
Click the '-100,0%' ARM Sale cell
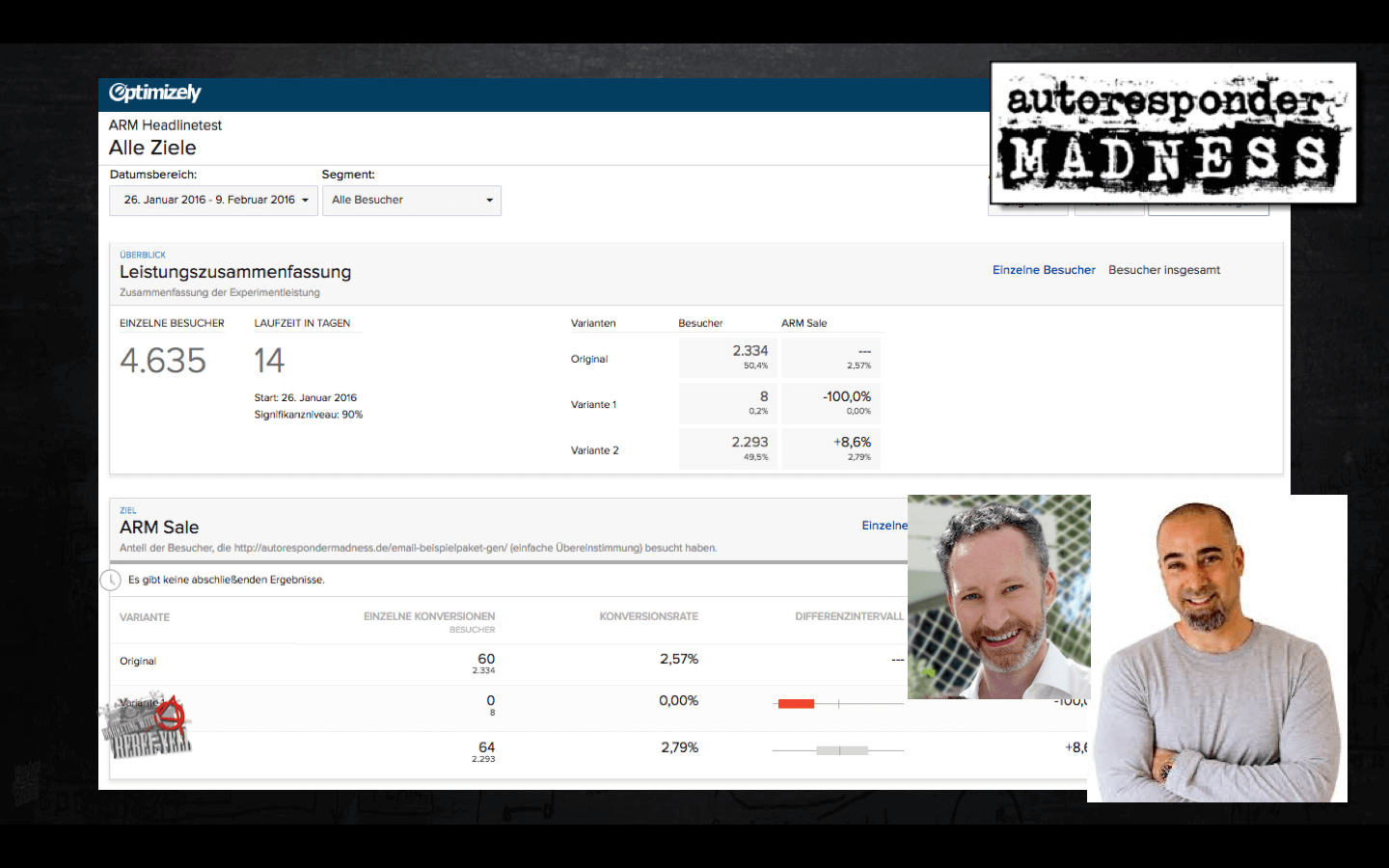pyautogui.click(x=831, y=403)
